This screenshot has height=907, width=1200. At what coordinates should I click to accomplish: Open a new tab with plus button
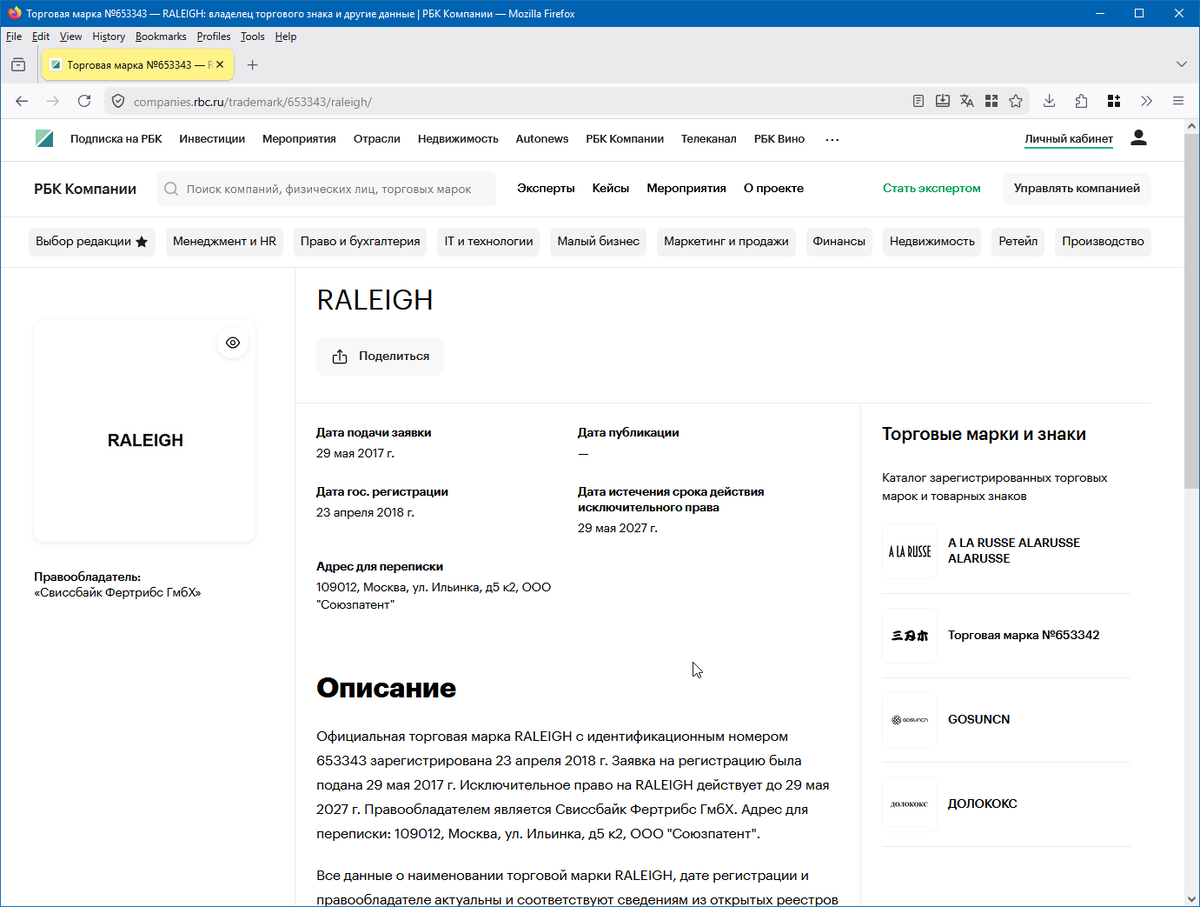tap(252, 65)
